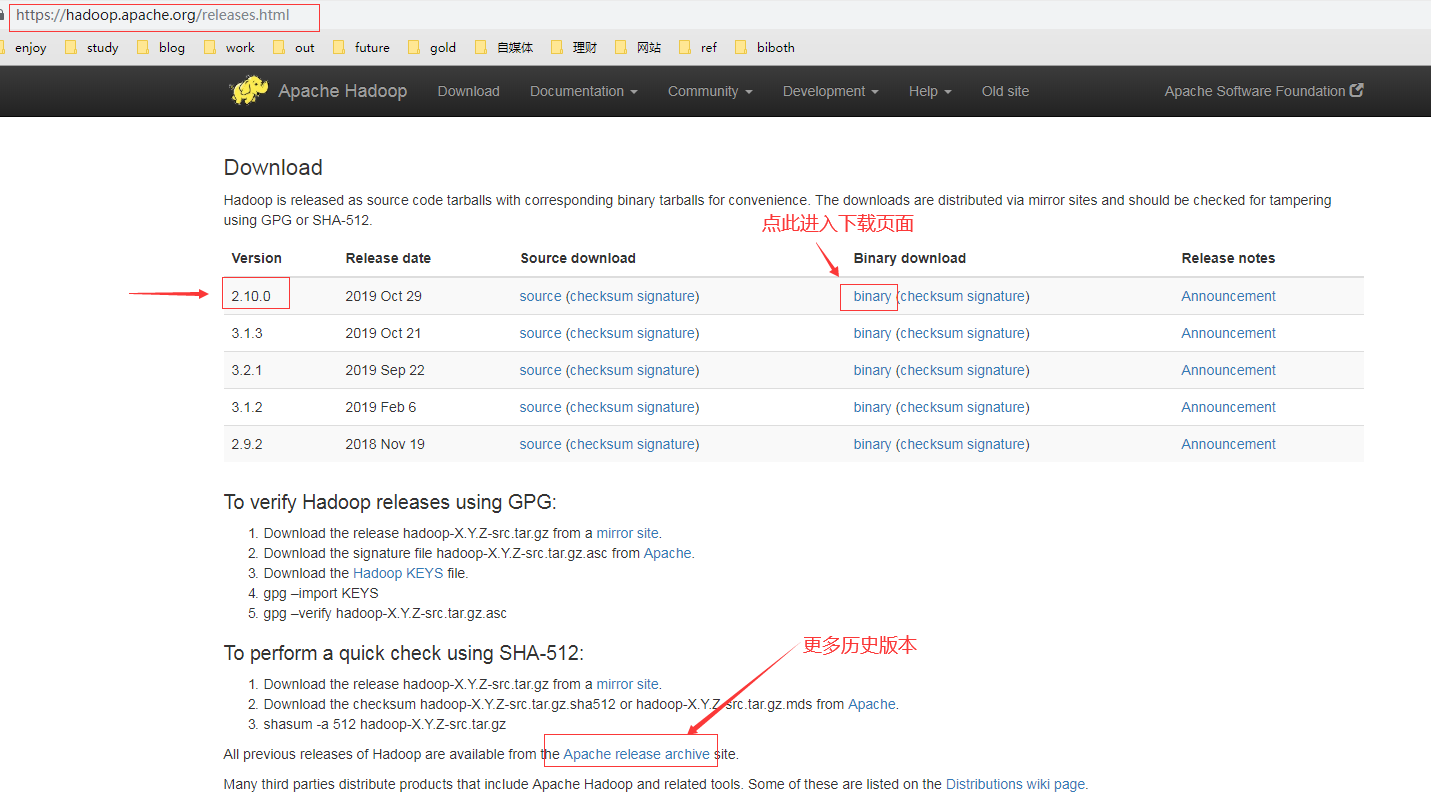Download binary for version 3.1.3
Screen dimensions: 1431x810
click(872, 333)
